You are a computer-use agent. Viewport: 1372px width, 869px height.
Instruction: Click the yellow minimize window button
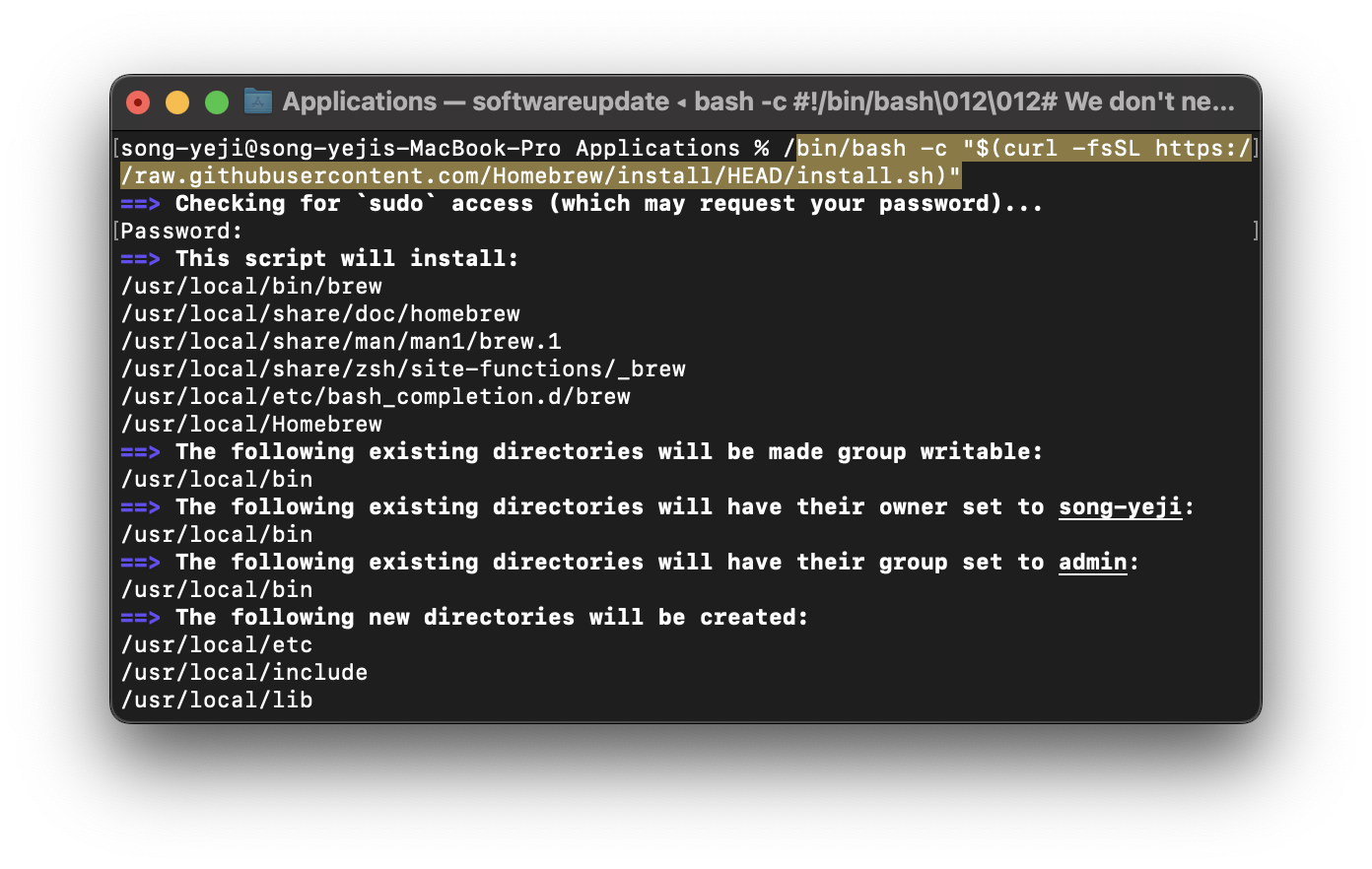[177, 102]
